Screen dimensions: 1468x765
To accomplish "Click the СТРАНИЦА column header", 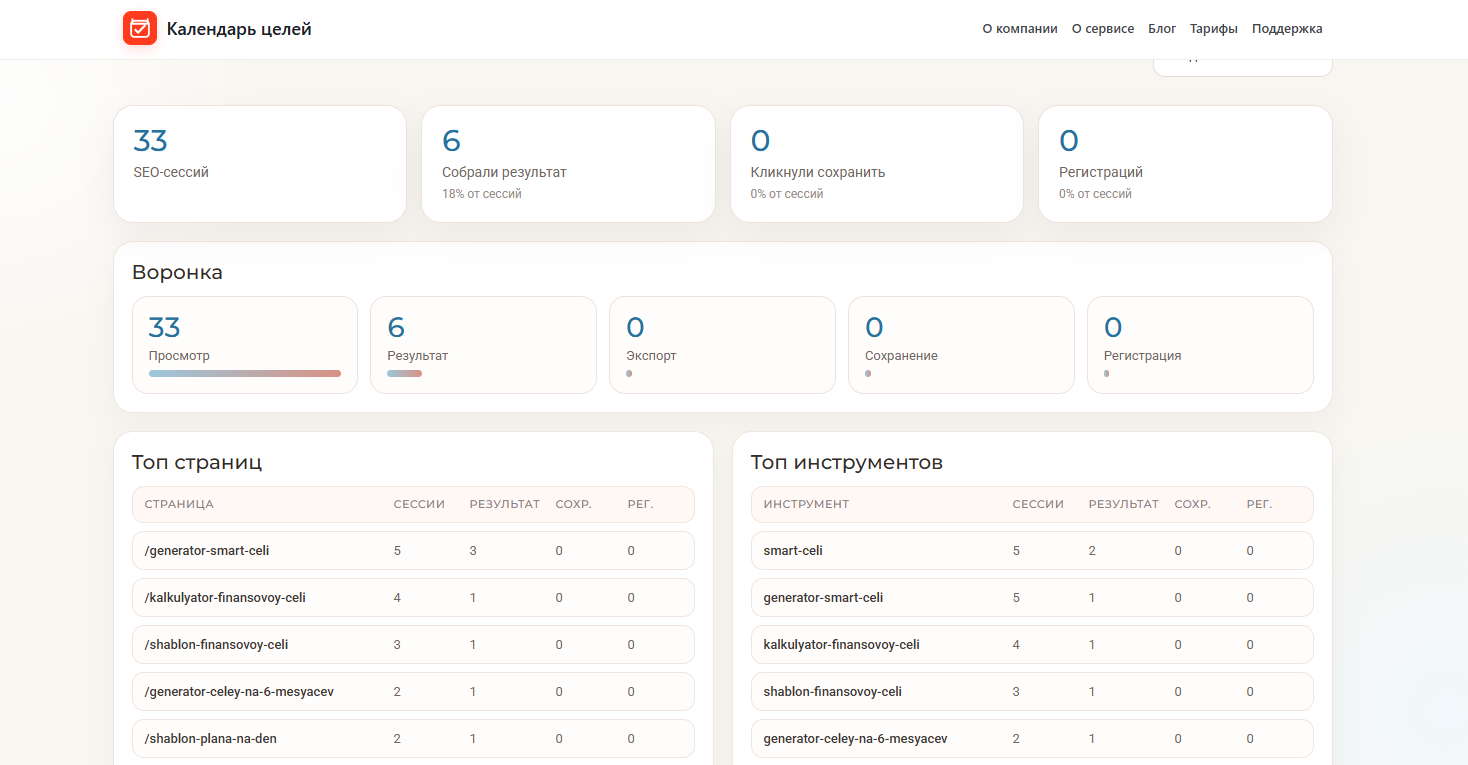I will (179, 504).
